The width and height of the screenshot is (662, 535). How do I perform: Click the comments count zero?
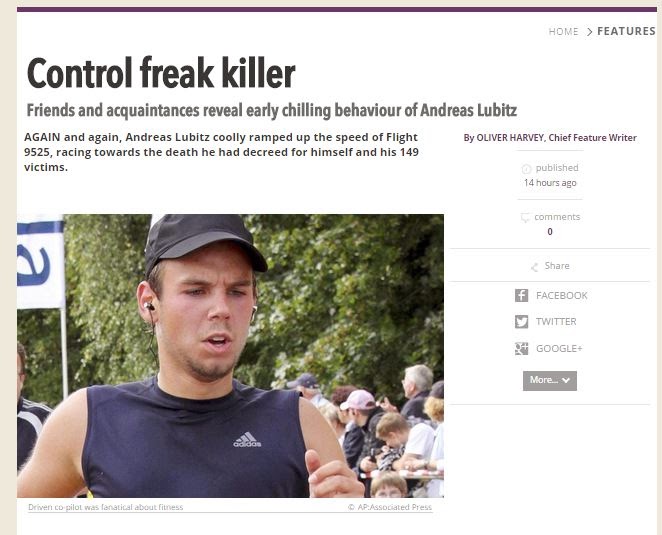click(x=550, y=231)
